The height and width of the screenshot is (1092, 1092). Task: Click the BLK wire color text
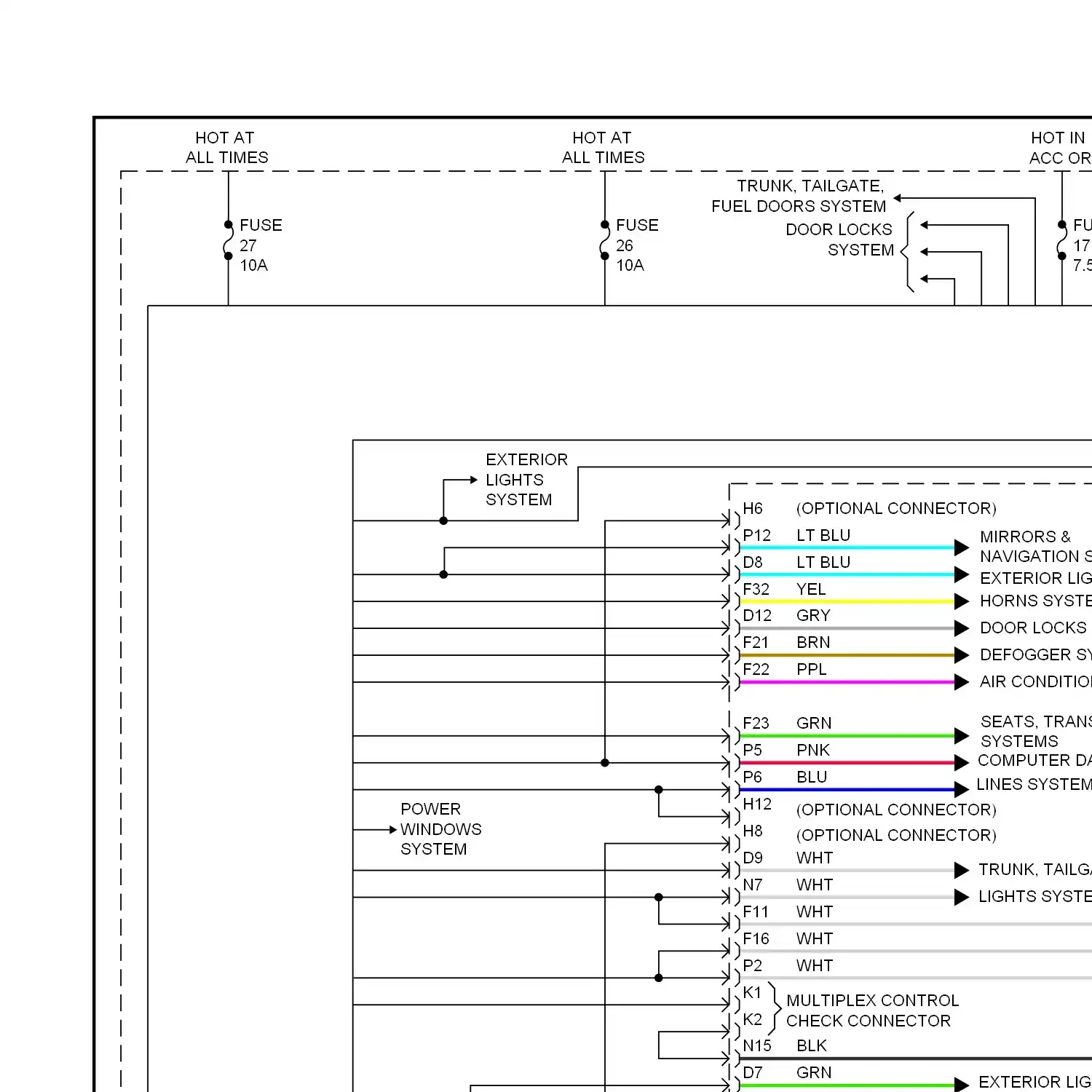pyautogui.click(x=812, y=1045)
